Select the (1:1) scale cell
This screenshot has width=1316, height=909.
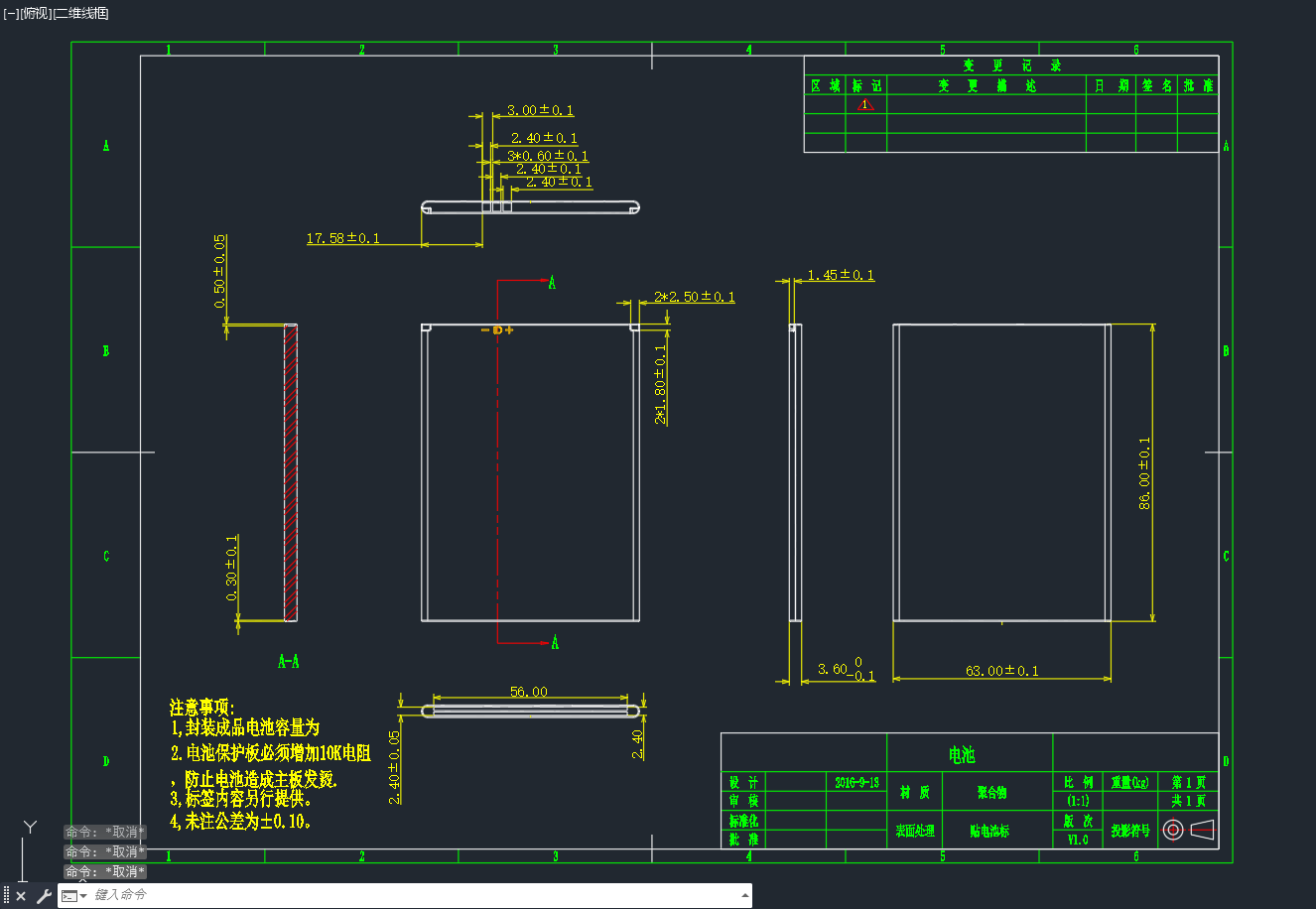[x=1078, y=800]
